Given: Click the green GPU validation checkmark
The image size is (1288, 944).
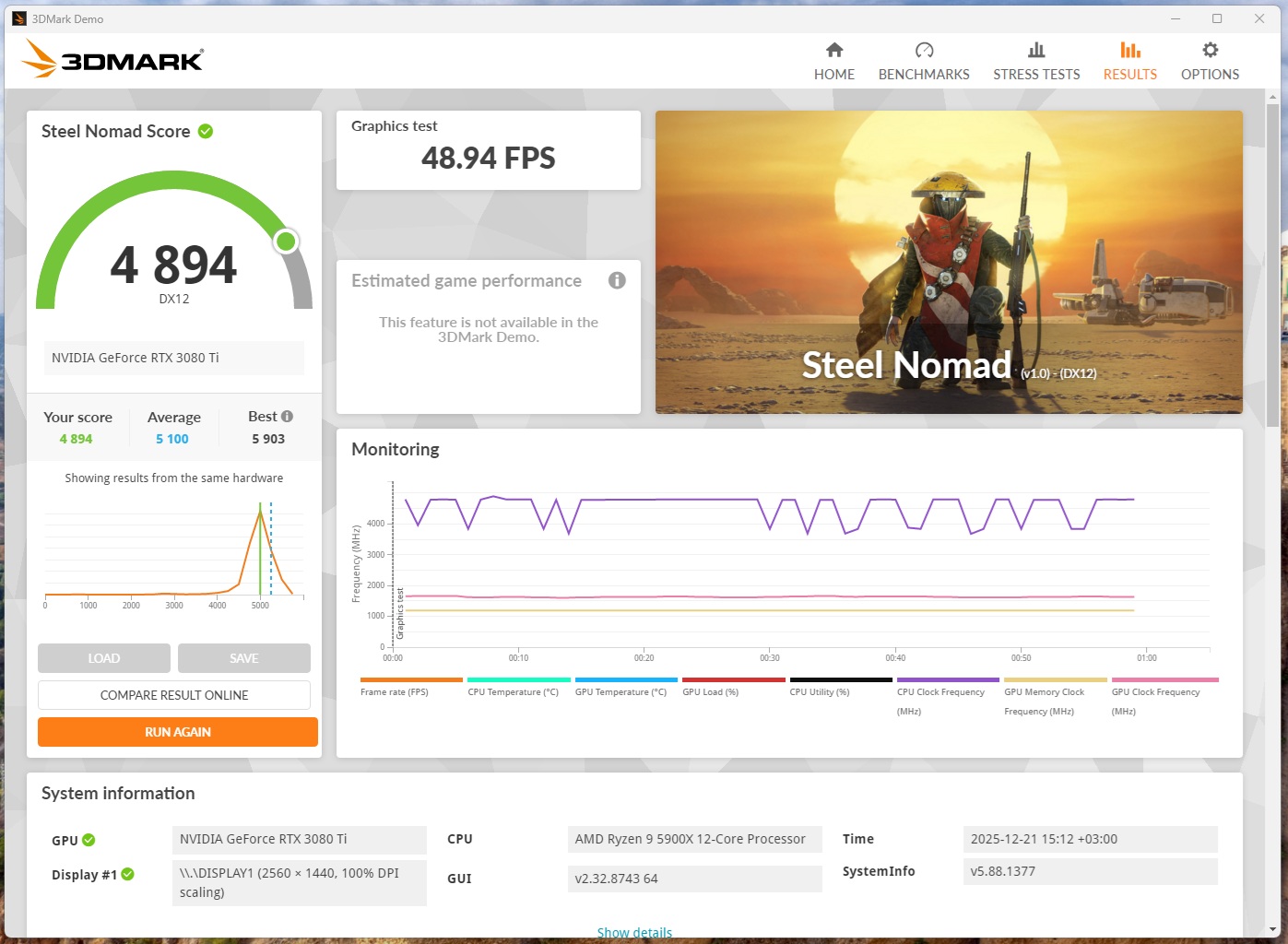Looking at the screenshot, I should pos(89,840).
